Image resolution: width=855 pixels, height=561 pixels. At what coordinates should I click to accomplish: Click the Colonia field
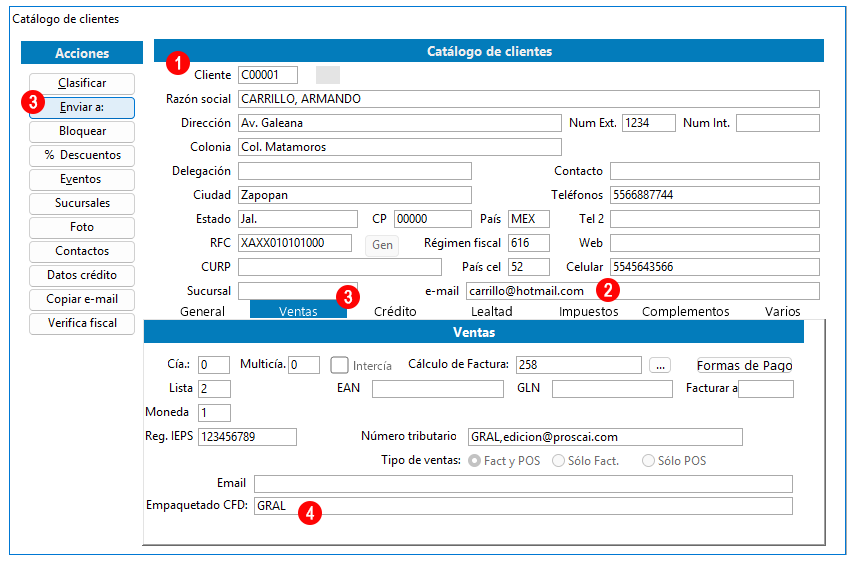pos(400,147)
